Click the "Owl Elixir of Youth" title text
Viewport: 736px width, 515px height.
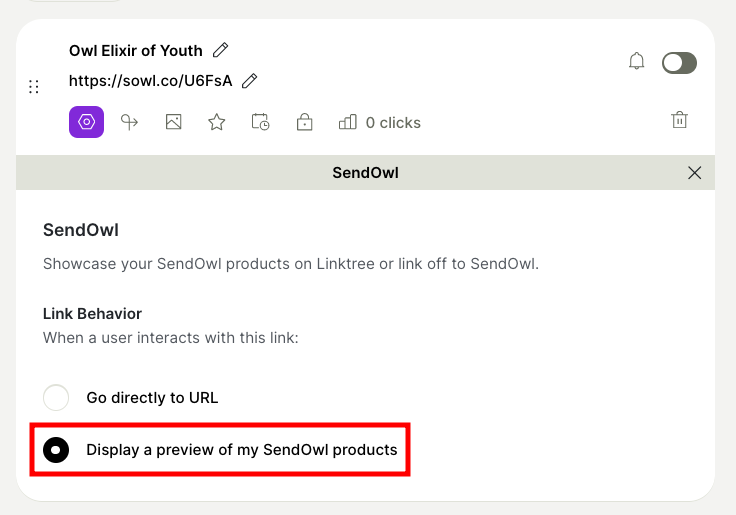pyautogui.click(x=135, y=50)
